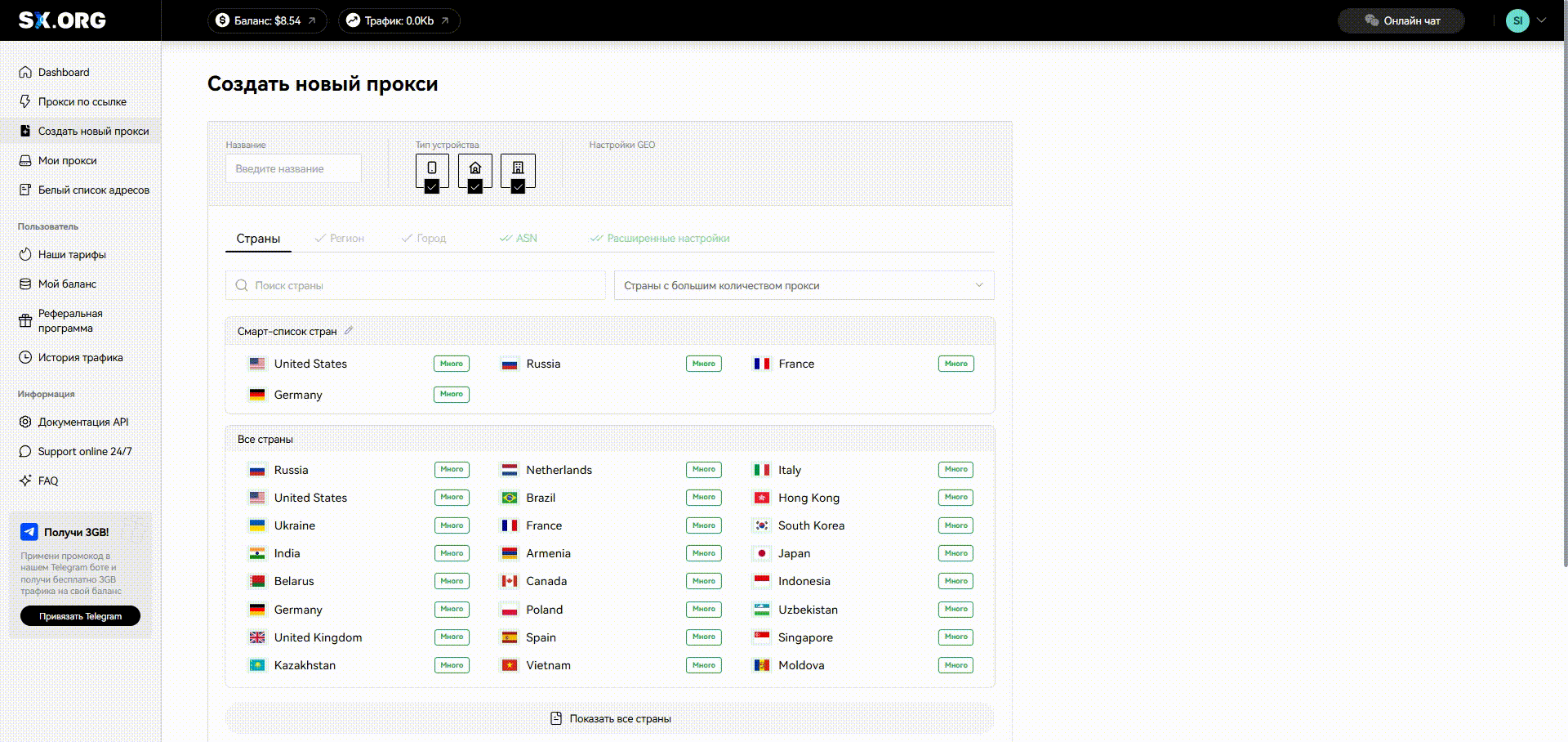
Task: Select the corporate building device icon
Action: [518, 168]
